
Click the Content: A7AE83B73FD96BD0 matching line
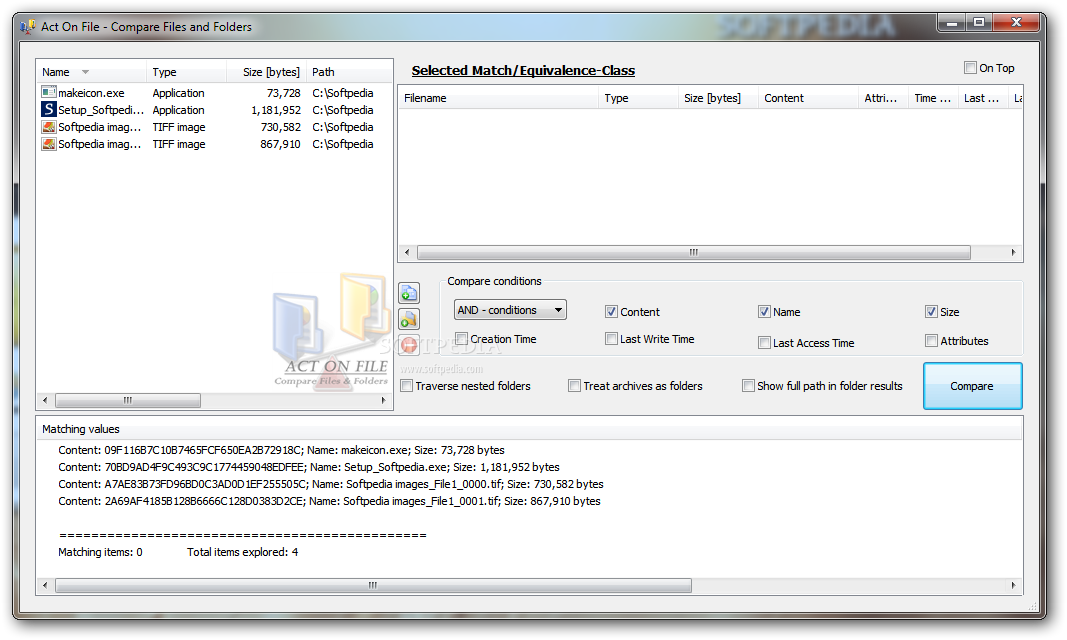point(331,484)
